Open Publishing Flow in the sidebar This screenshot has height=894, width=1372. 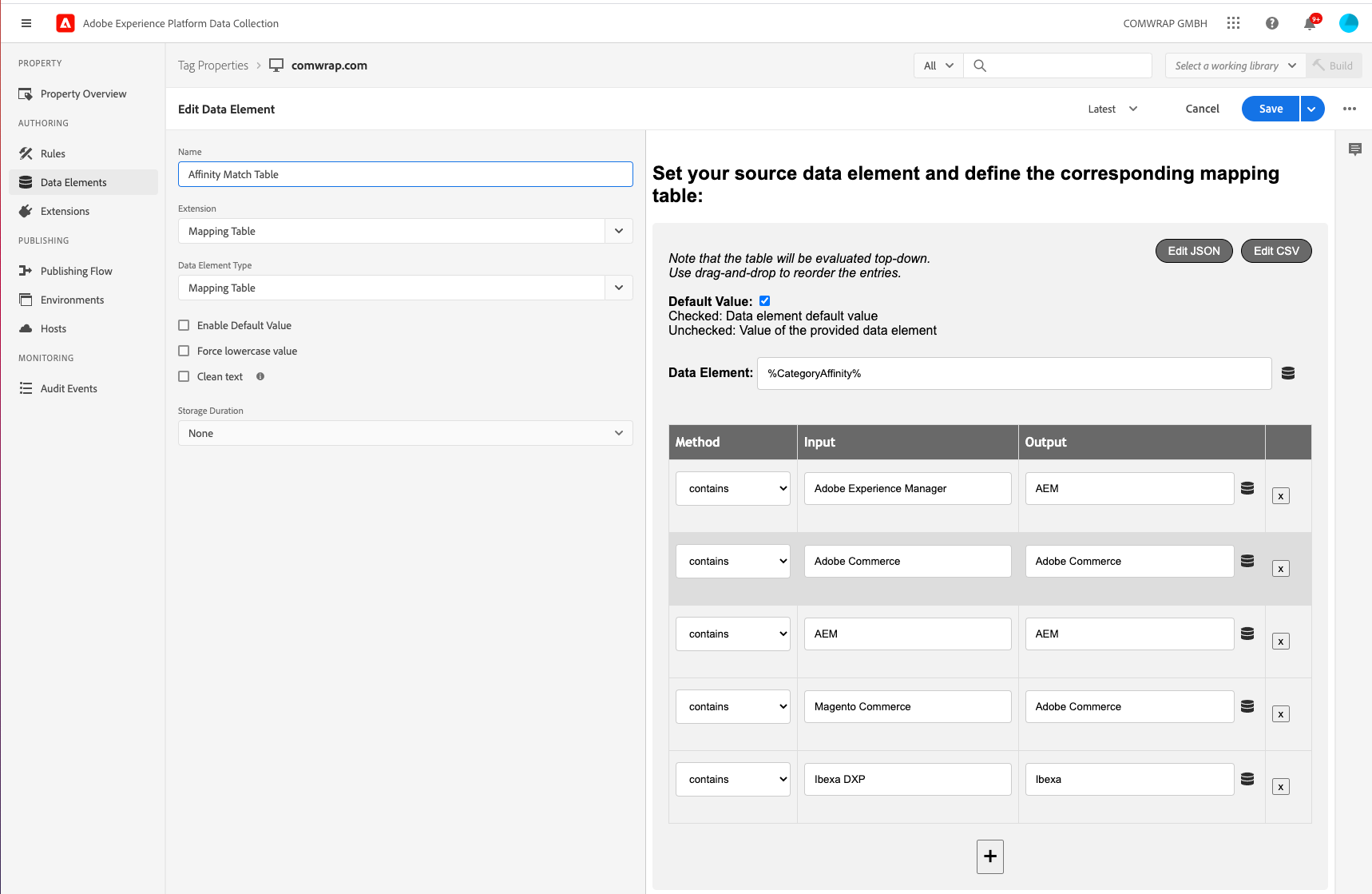click(x=83, y=271)
